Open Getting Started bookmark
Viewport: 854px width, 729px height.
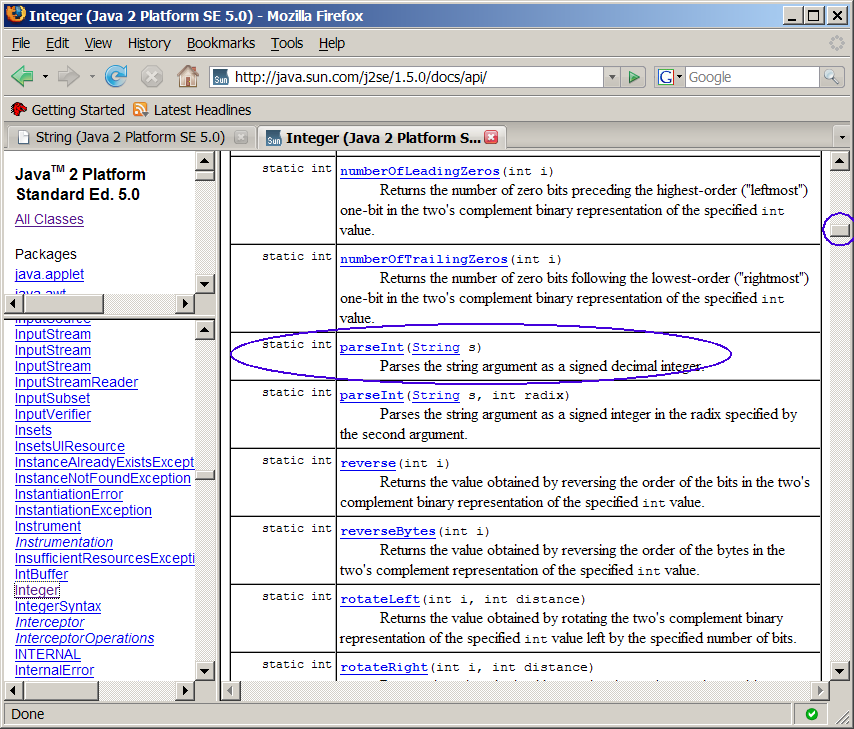(68, 110)
